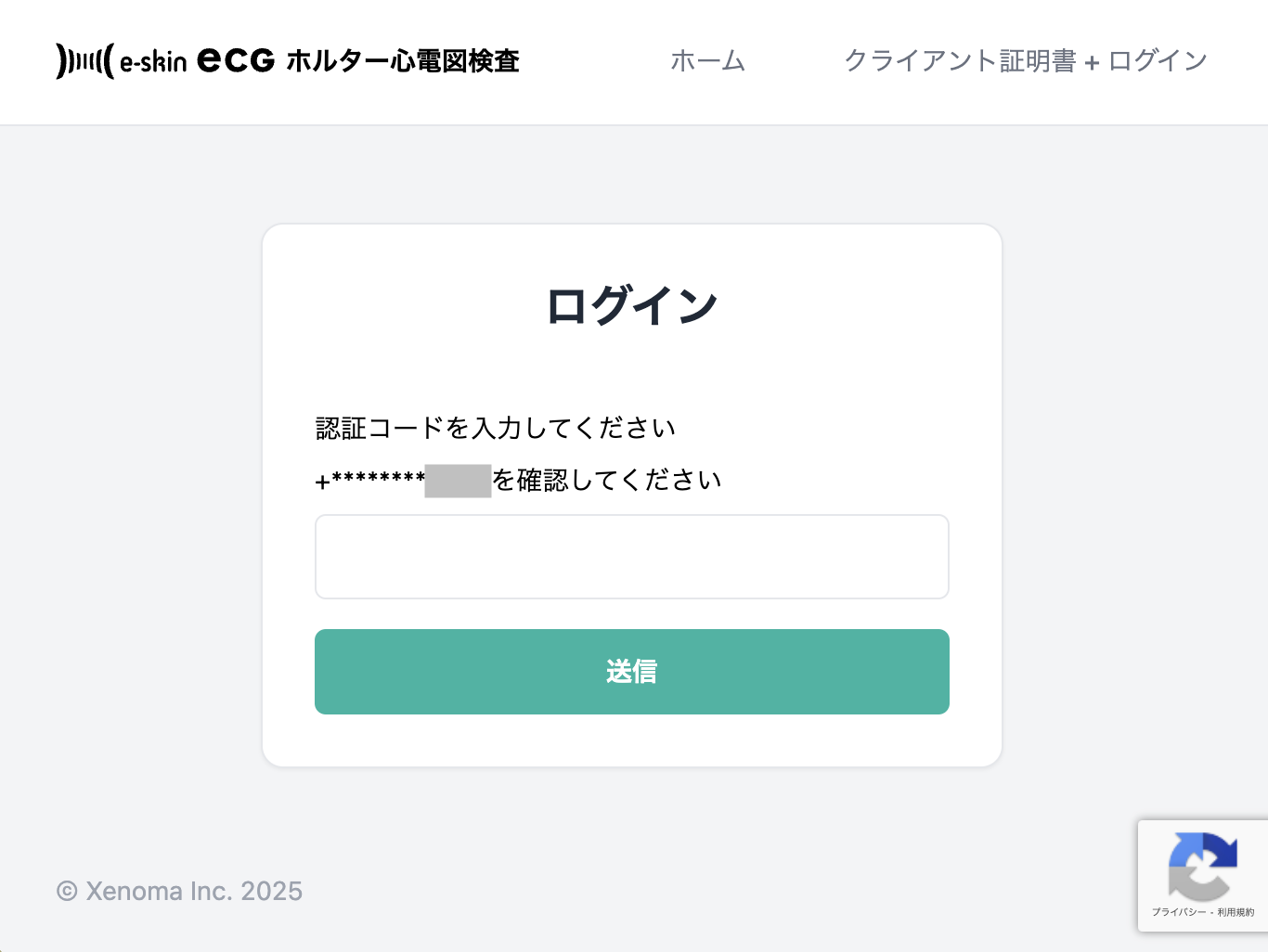Focus the verification code input field
This screenshot has width=1268, height=952.
[x=631, y=557]
